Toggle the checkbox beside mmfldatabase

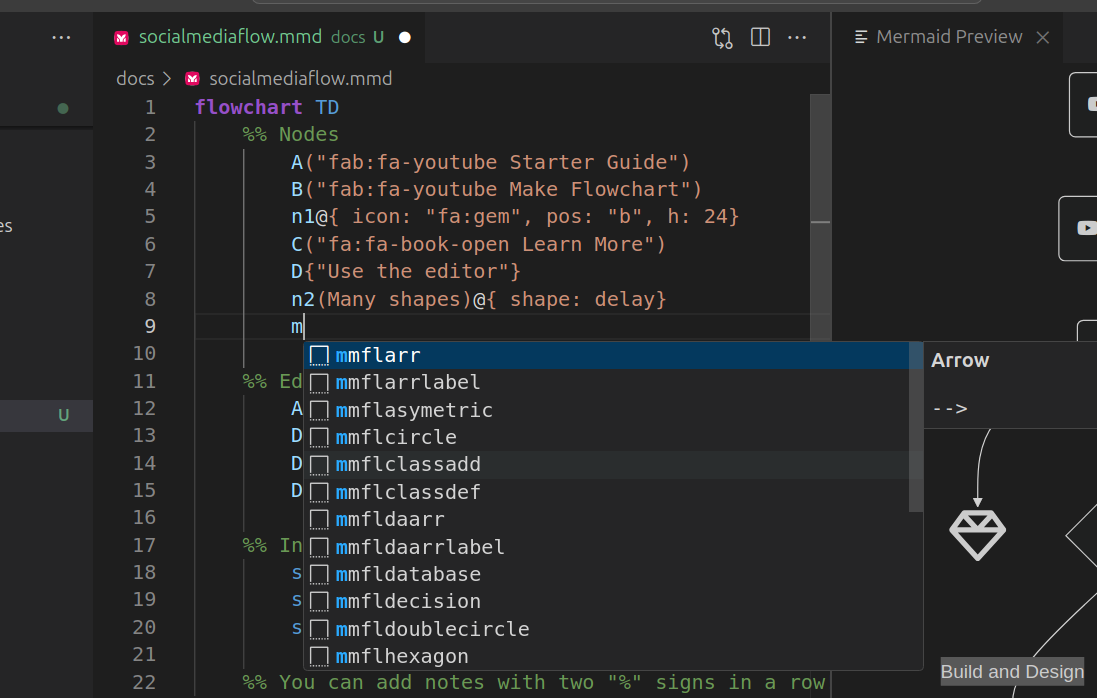coord(319,573)
